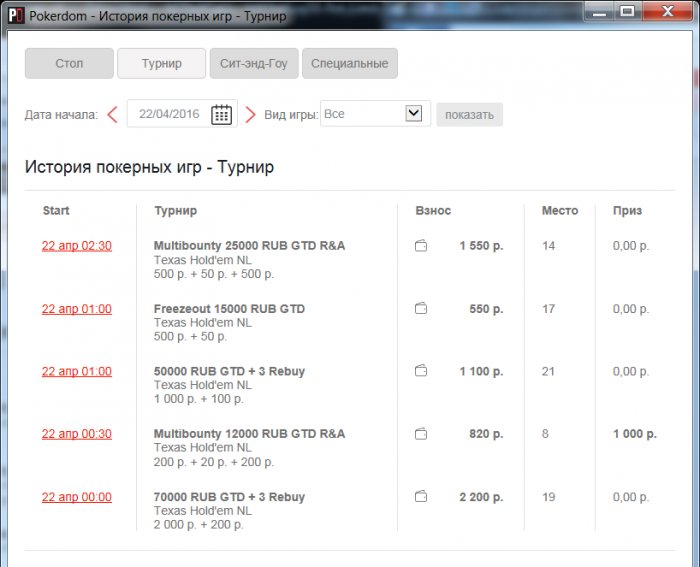Image resolution: width=700 pixels, height=567 pixels.
Task: Open the Вид игры dropdown
Action: point(375,114)
